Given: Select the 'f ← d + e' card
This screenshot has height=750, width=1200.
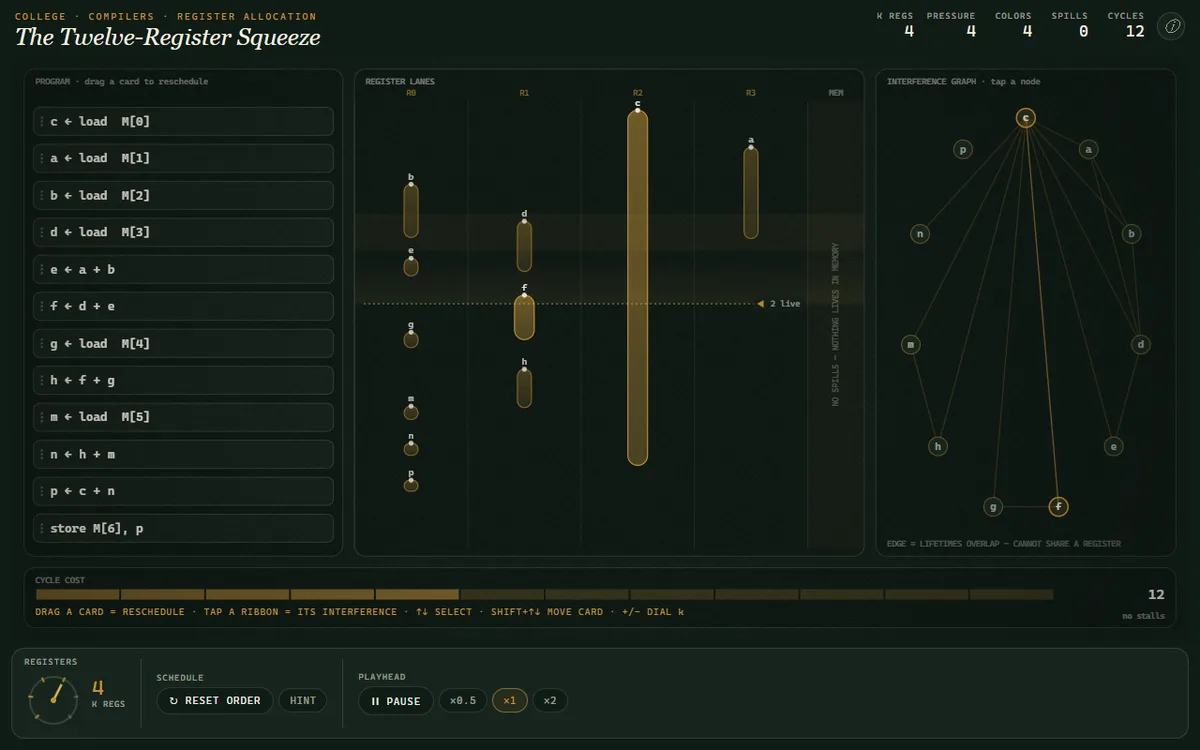Looking at the screenshot, I should pos(183,306).
